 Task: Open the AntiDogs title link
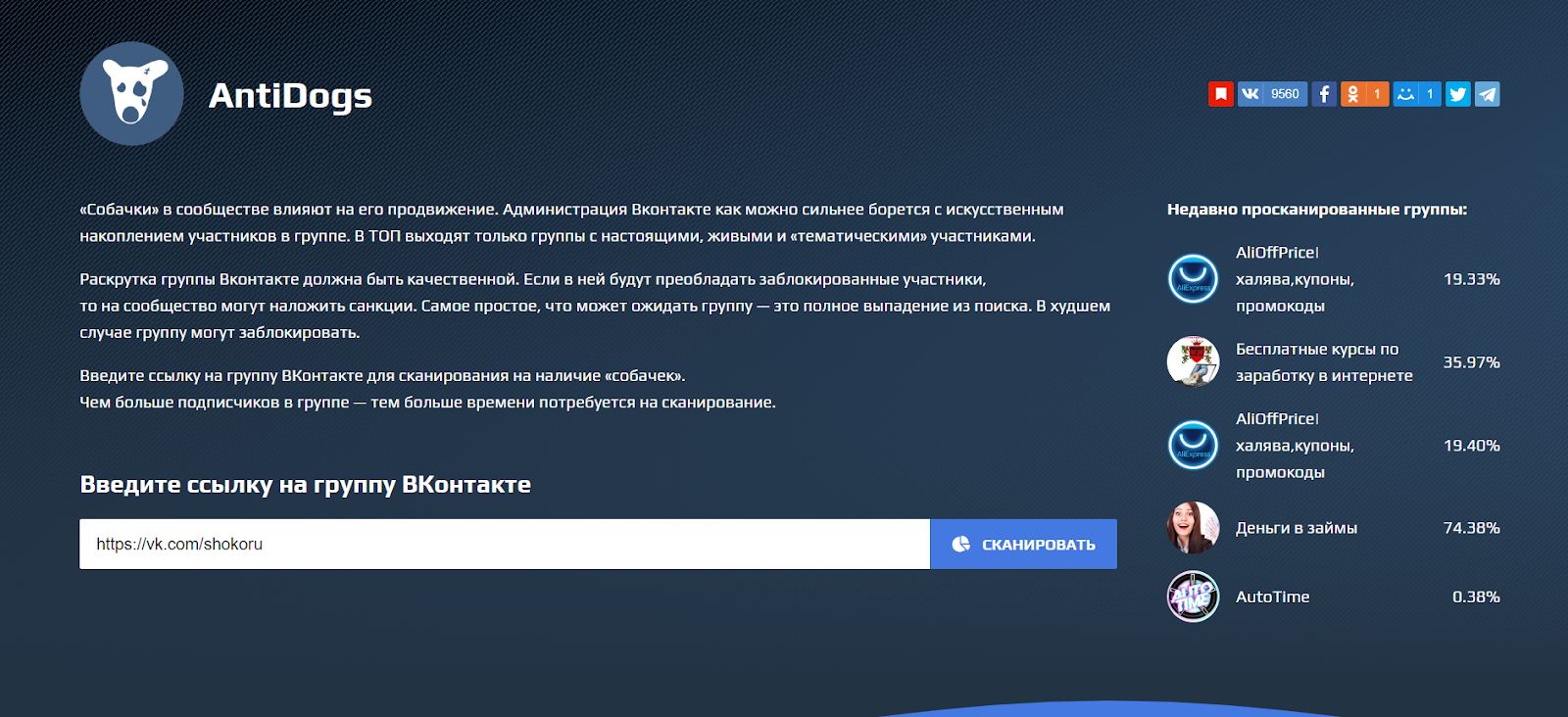[x=290, y=96]
